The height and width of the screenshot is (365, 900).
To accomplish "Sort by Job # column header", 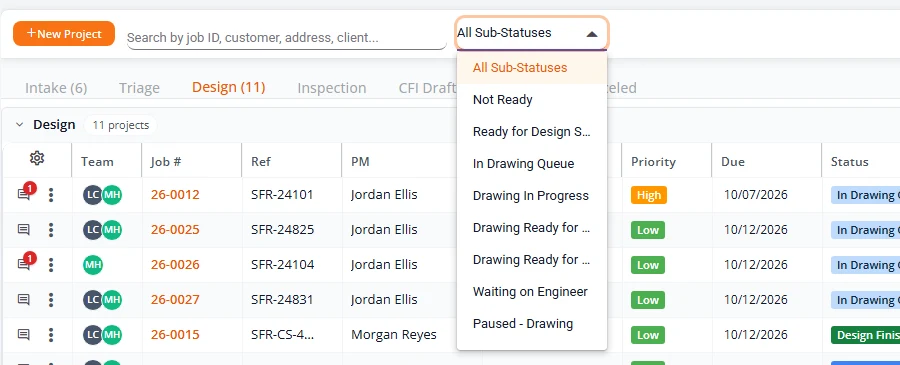I will point(166,162).
